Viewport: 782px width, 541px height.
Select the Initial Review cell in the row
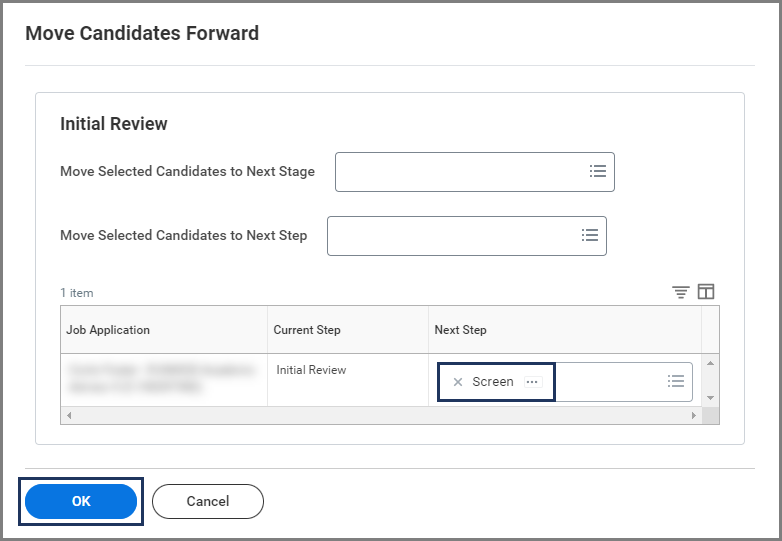click(311, 370)
